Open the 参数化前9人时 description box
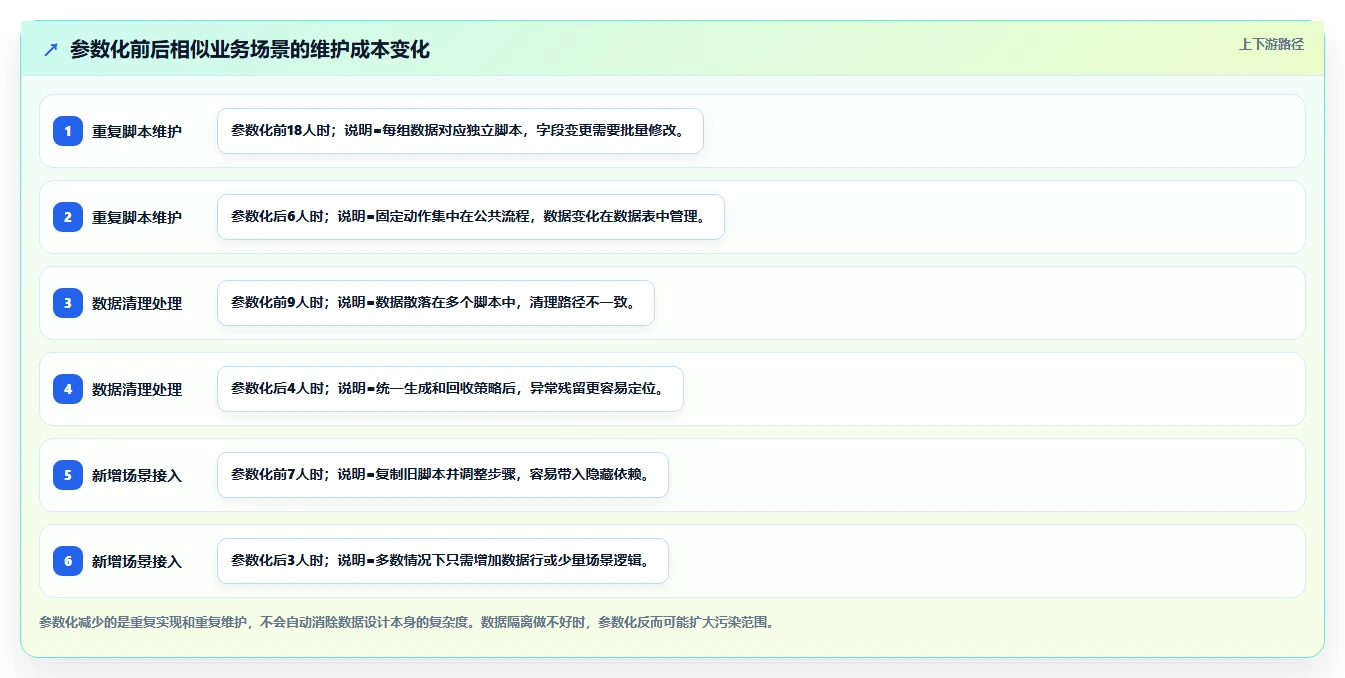 (435, 303)
